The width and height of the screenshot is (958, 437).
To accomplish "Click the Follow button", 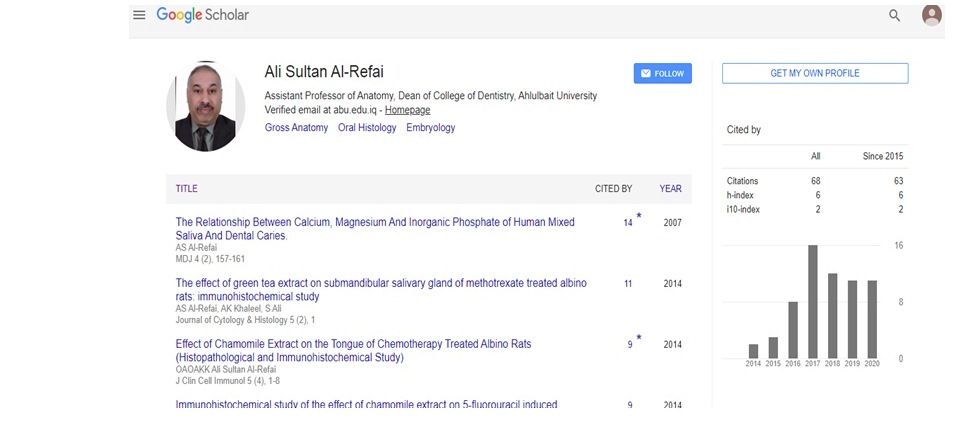I will [662, 73].
